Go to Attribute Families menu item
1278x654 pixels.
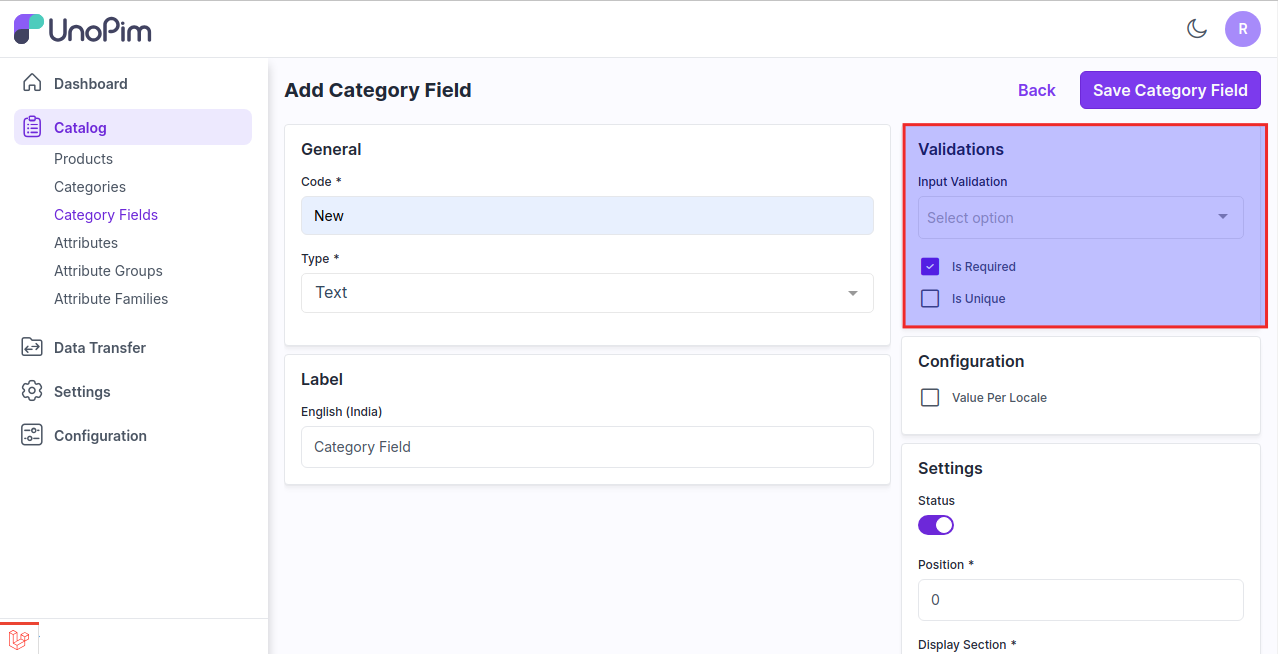click(x=111, y=299)
